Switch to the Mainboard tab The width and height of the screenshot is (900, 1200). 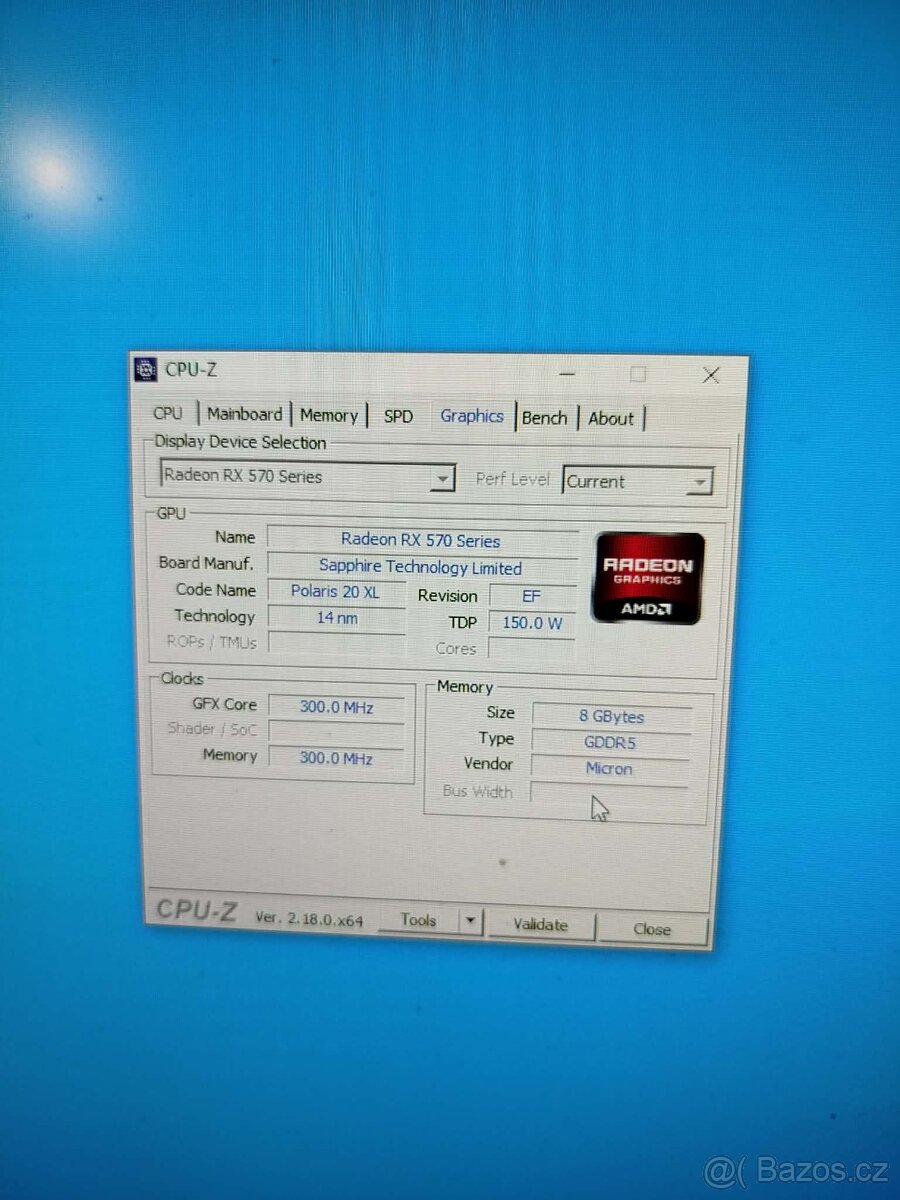click(245, 414)
